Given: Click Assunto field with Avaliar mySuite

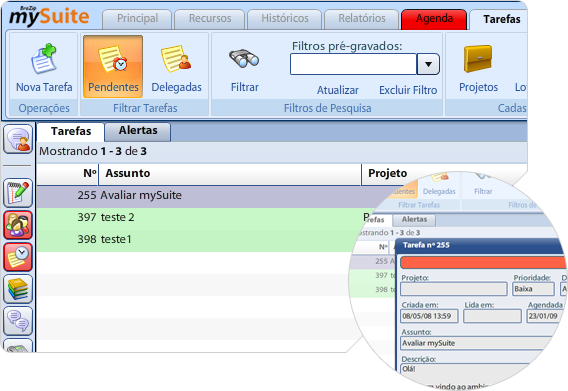Looking at the screenshot, I should 477,343.
